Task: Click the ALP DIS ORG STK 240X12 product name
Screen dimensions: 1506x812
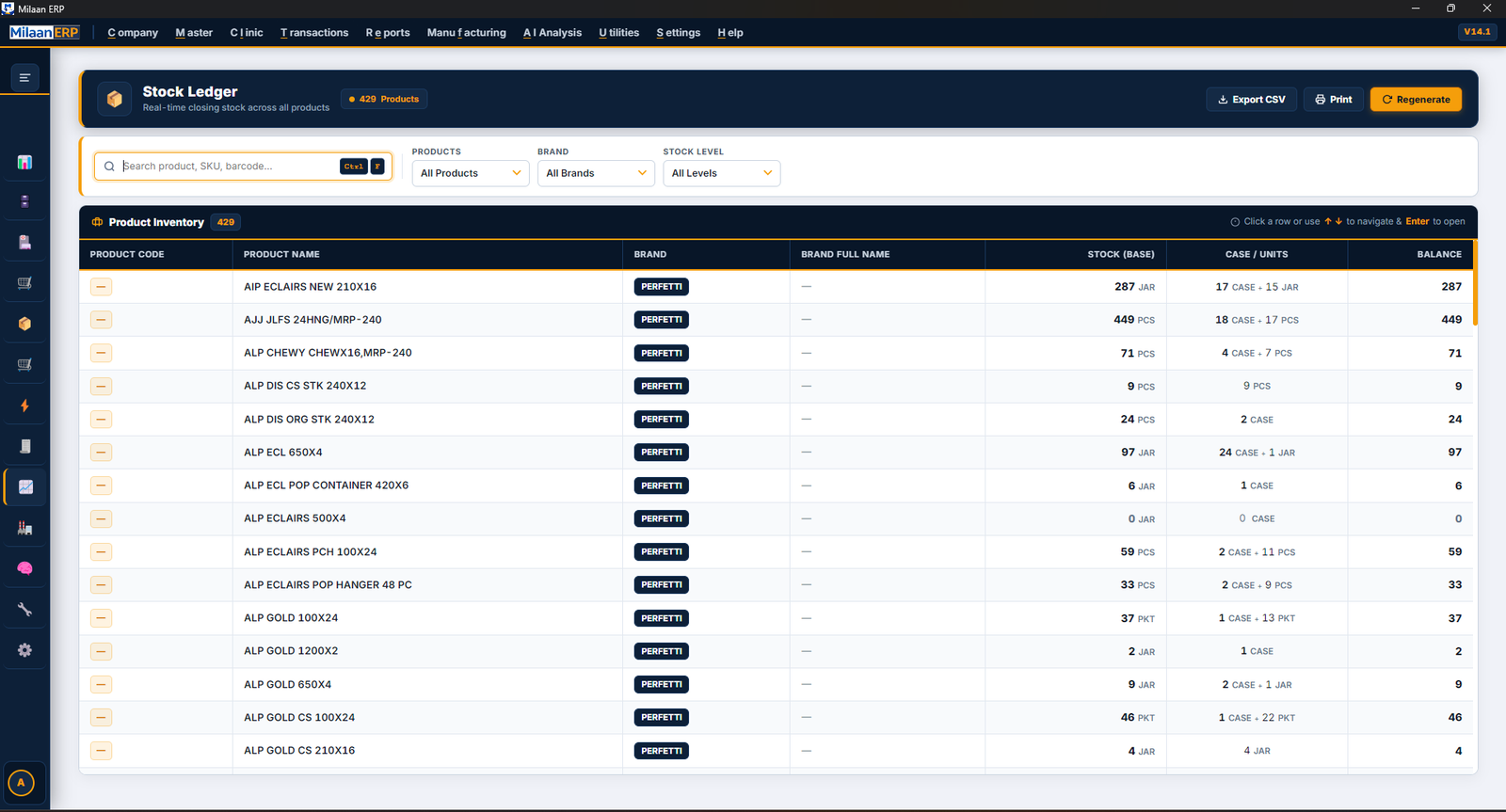Action: [x=309, y=420]
